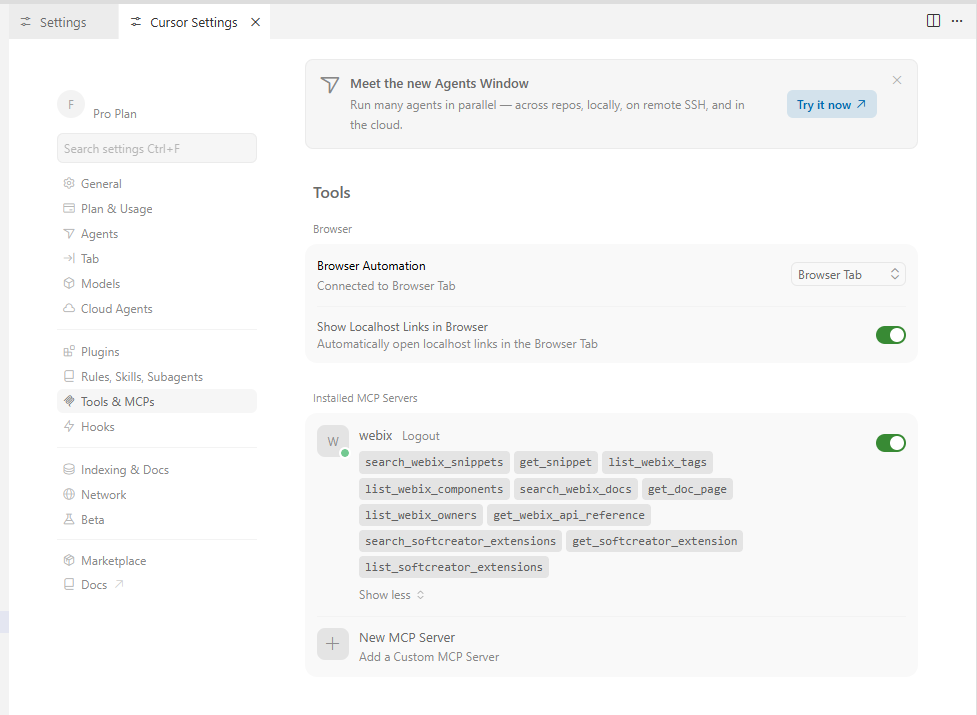The width and height of the screenshot is (977, 715).
Task: Click the Hooks lightning icon
Action: [69, 426]
